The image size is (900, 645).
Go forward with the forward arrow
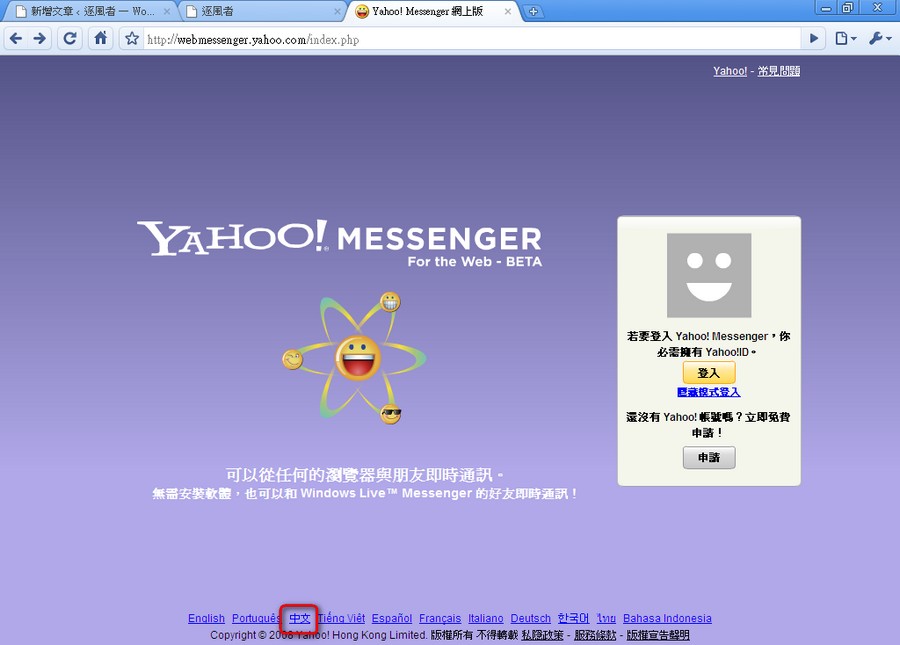(40, 38)
